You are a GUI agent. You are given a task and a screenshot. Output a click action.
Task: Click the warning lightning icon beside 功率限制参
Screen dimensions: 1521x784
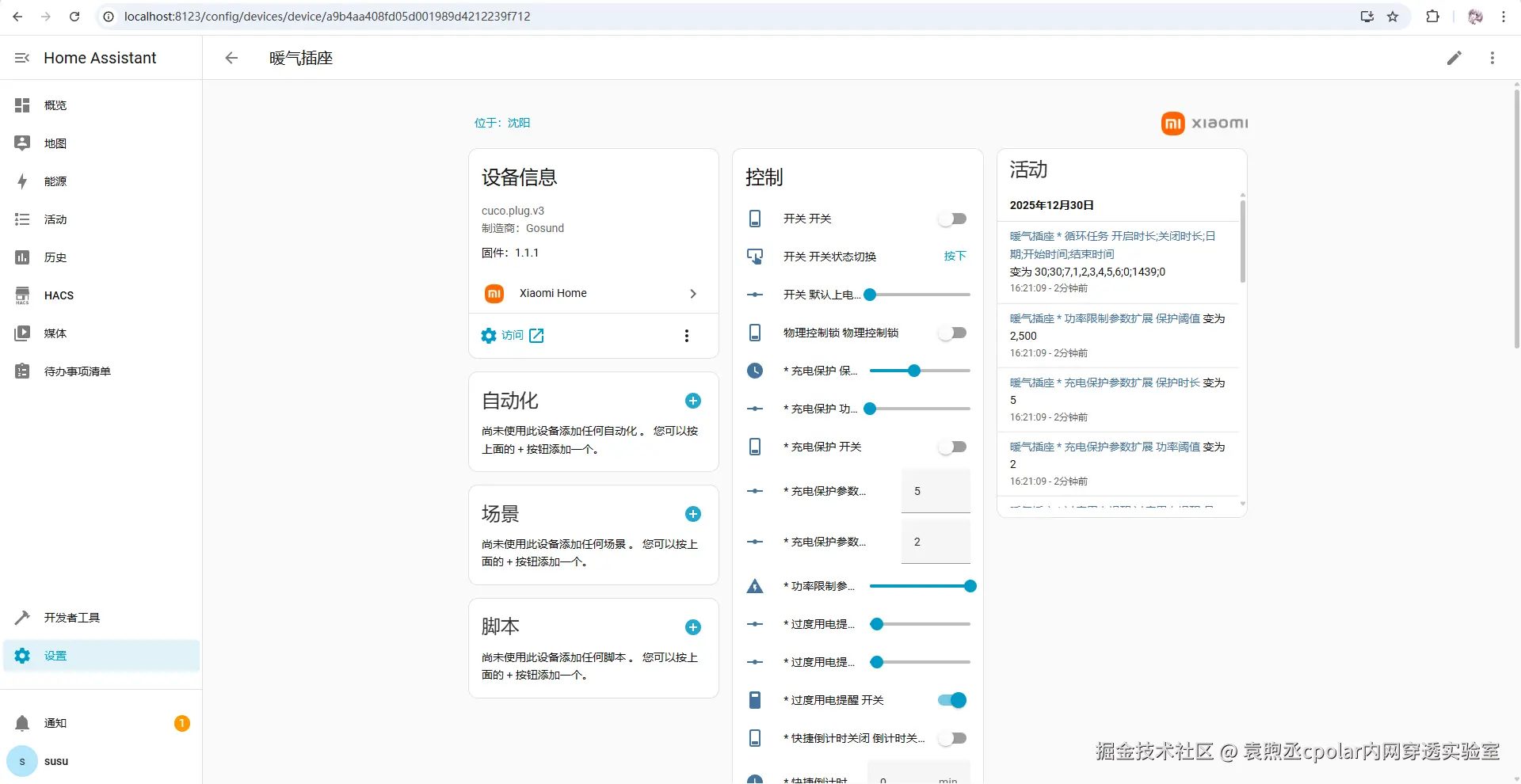click(x=755, y=586)
